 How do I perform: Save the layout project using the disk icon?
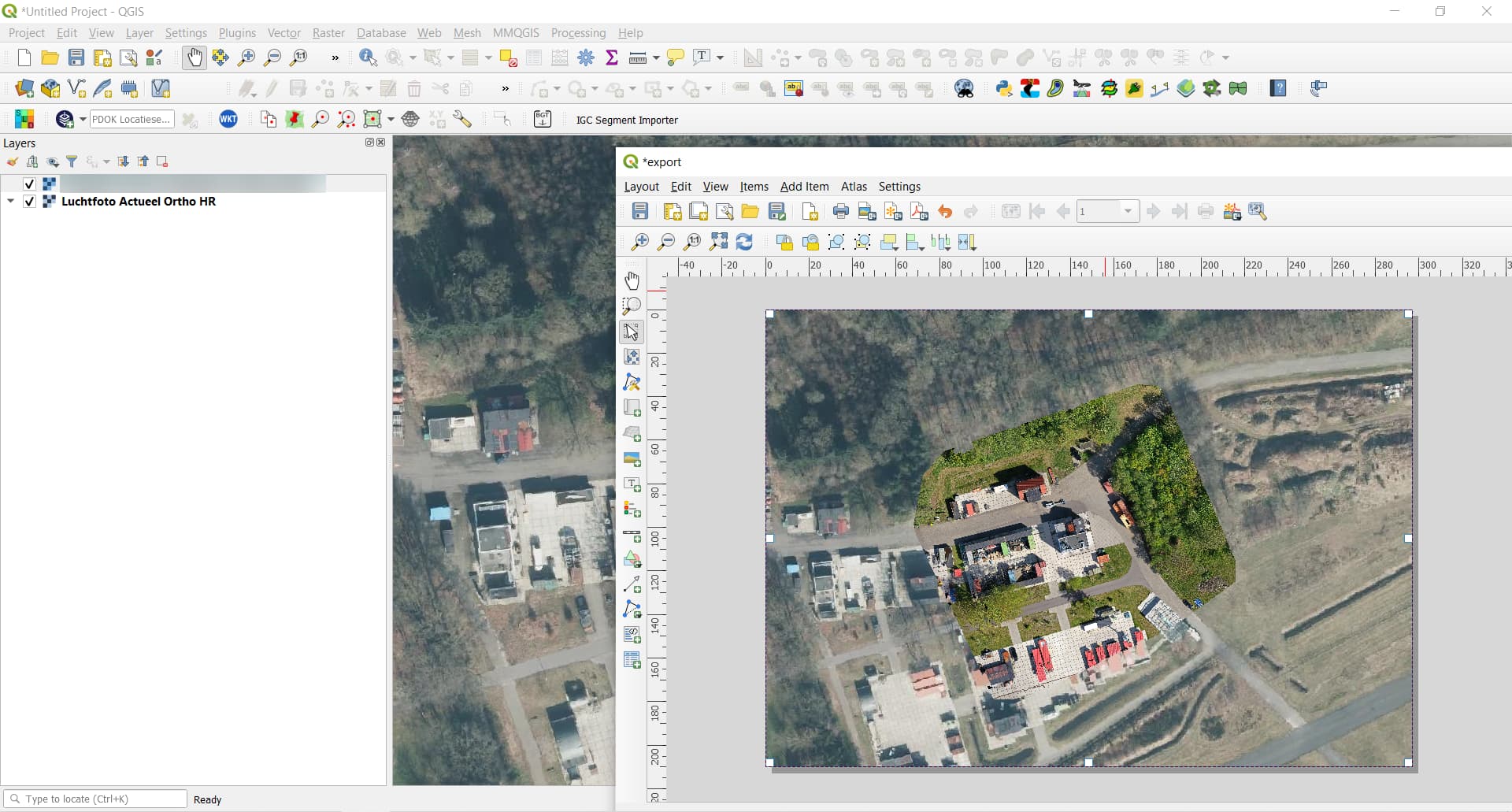pos(640,211)
